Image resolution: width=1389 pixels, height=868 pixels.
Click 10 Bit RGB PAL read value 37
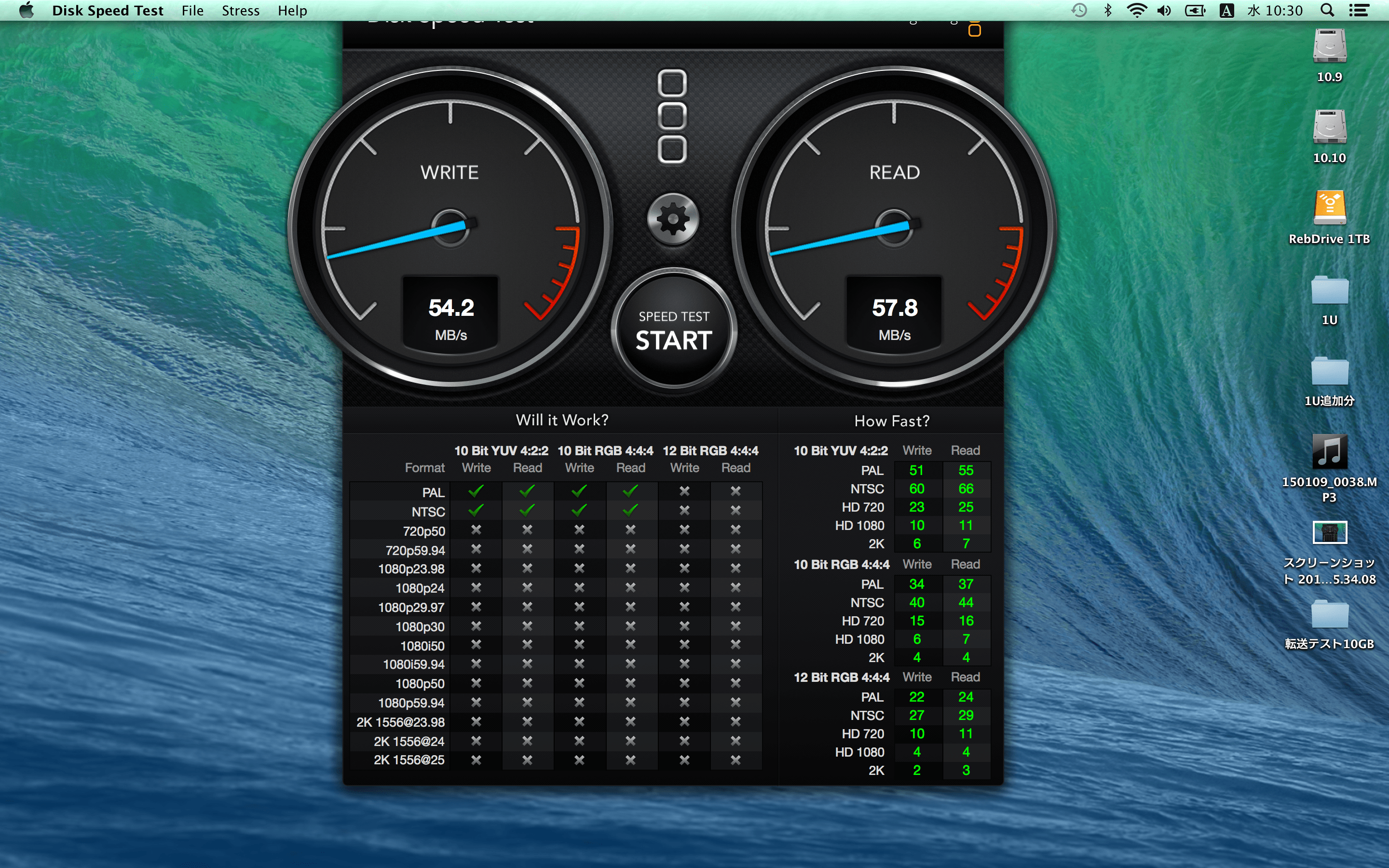[966, 584]
